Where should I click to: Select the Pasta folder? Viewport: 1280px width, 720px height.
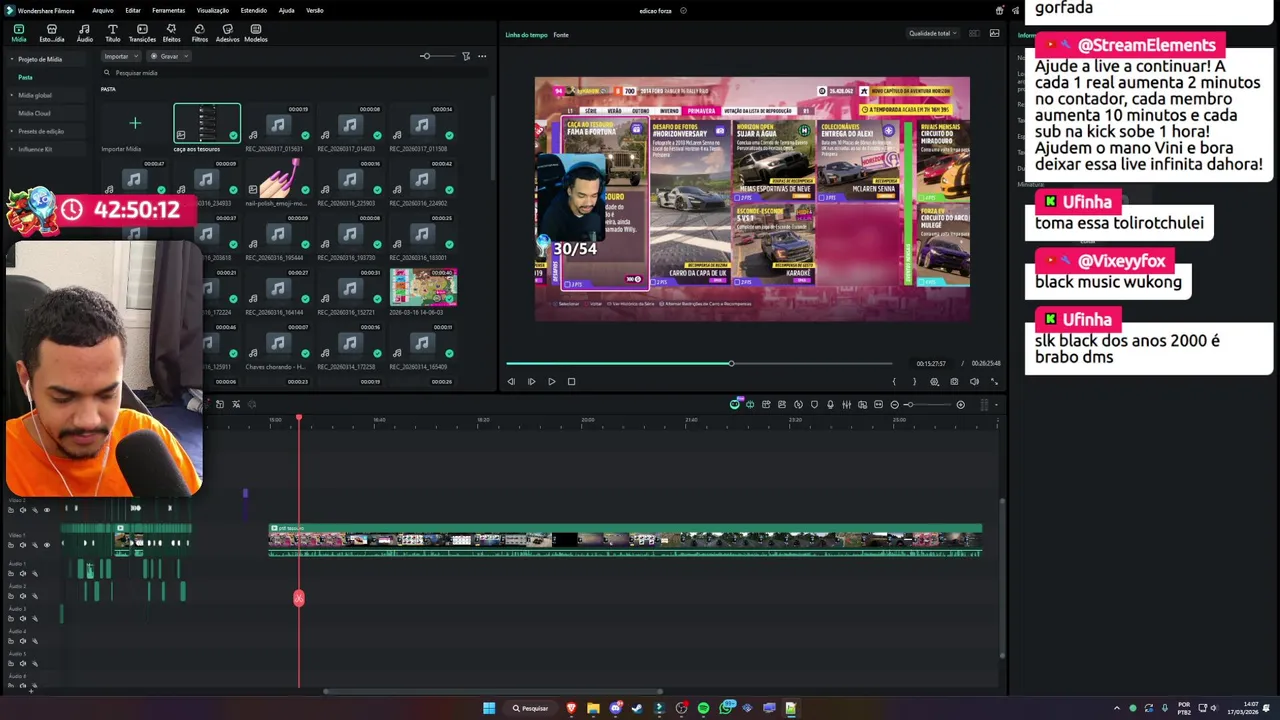[25, 77]
